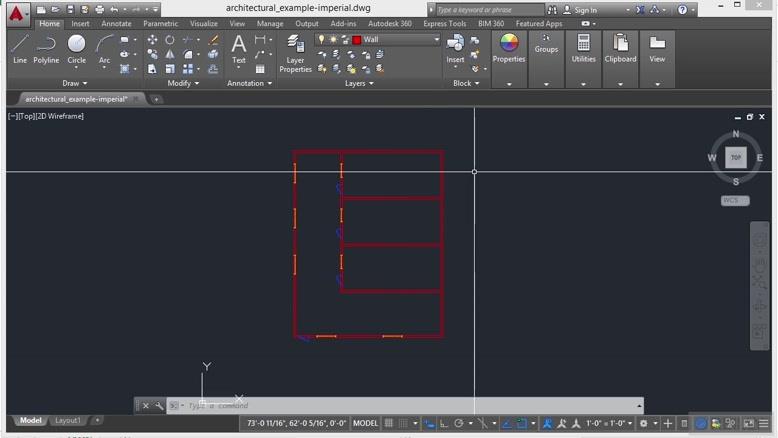Open the annotation scale 1'-0" dropdown

609,423
